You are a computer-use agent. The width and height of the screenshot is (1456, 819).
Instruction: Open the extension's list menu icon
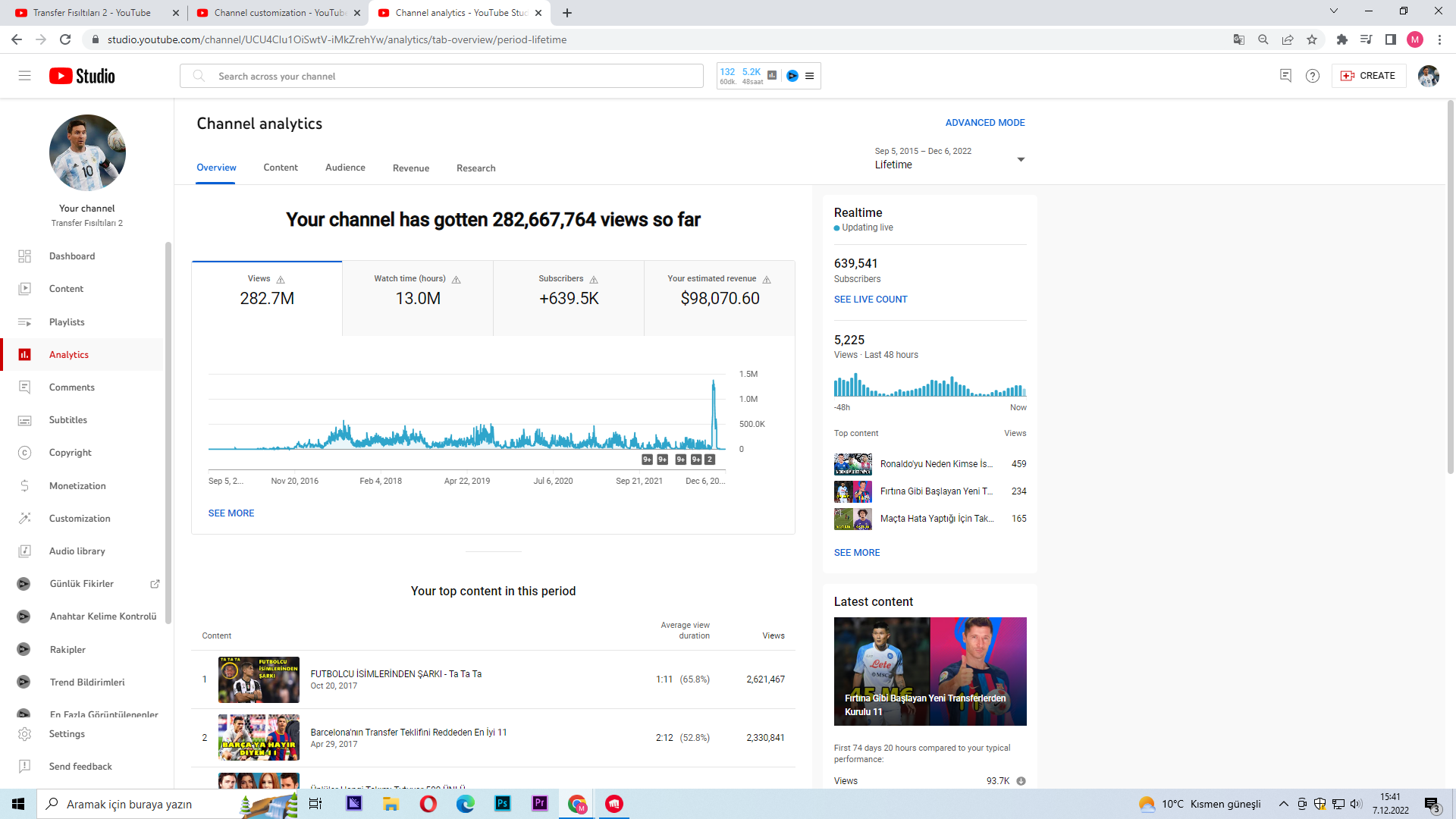coord(810,76)
